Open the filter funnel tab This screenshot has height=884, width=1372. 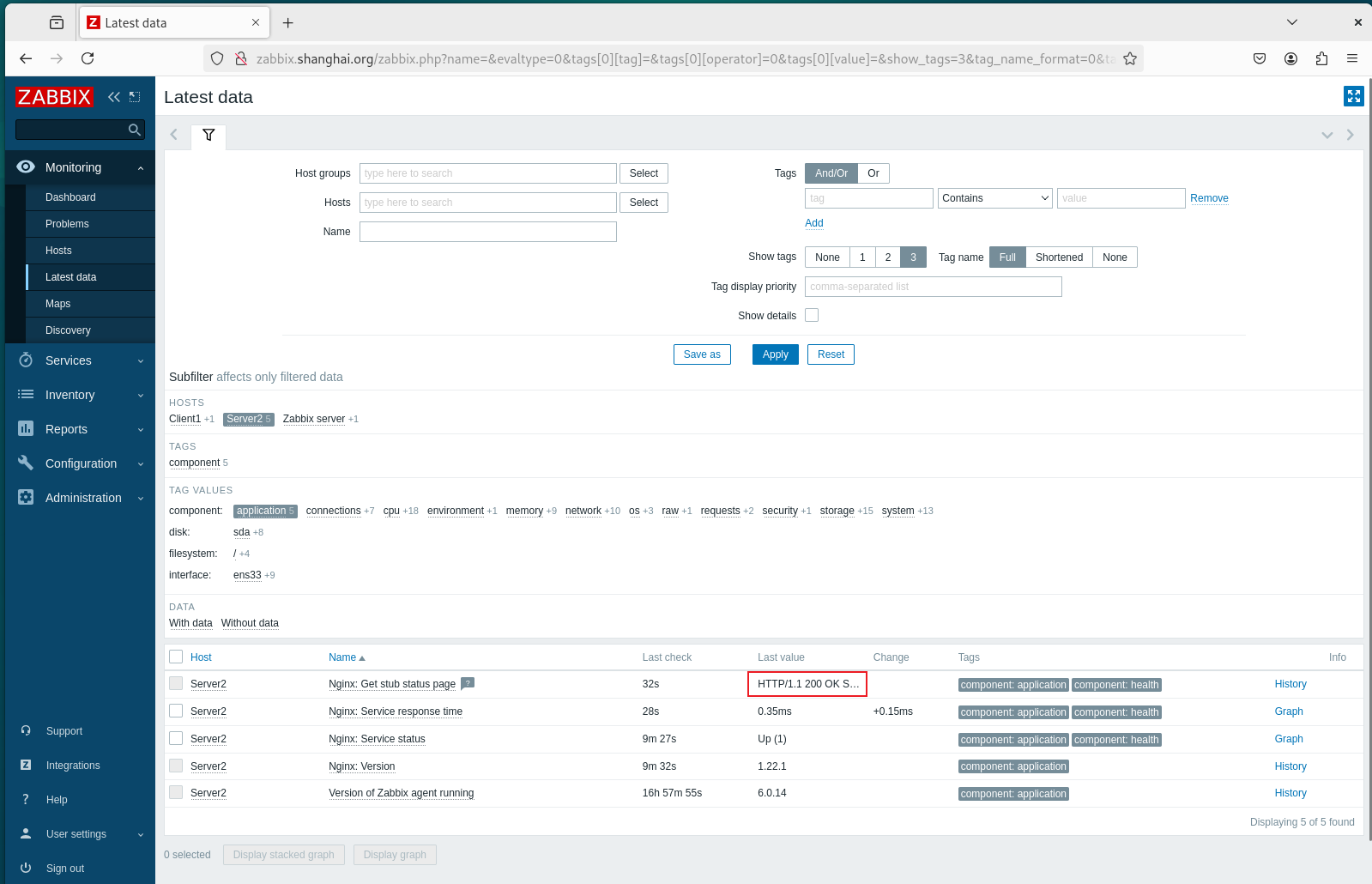(209, 135)
